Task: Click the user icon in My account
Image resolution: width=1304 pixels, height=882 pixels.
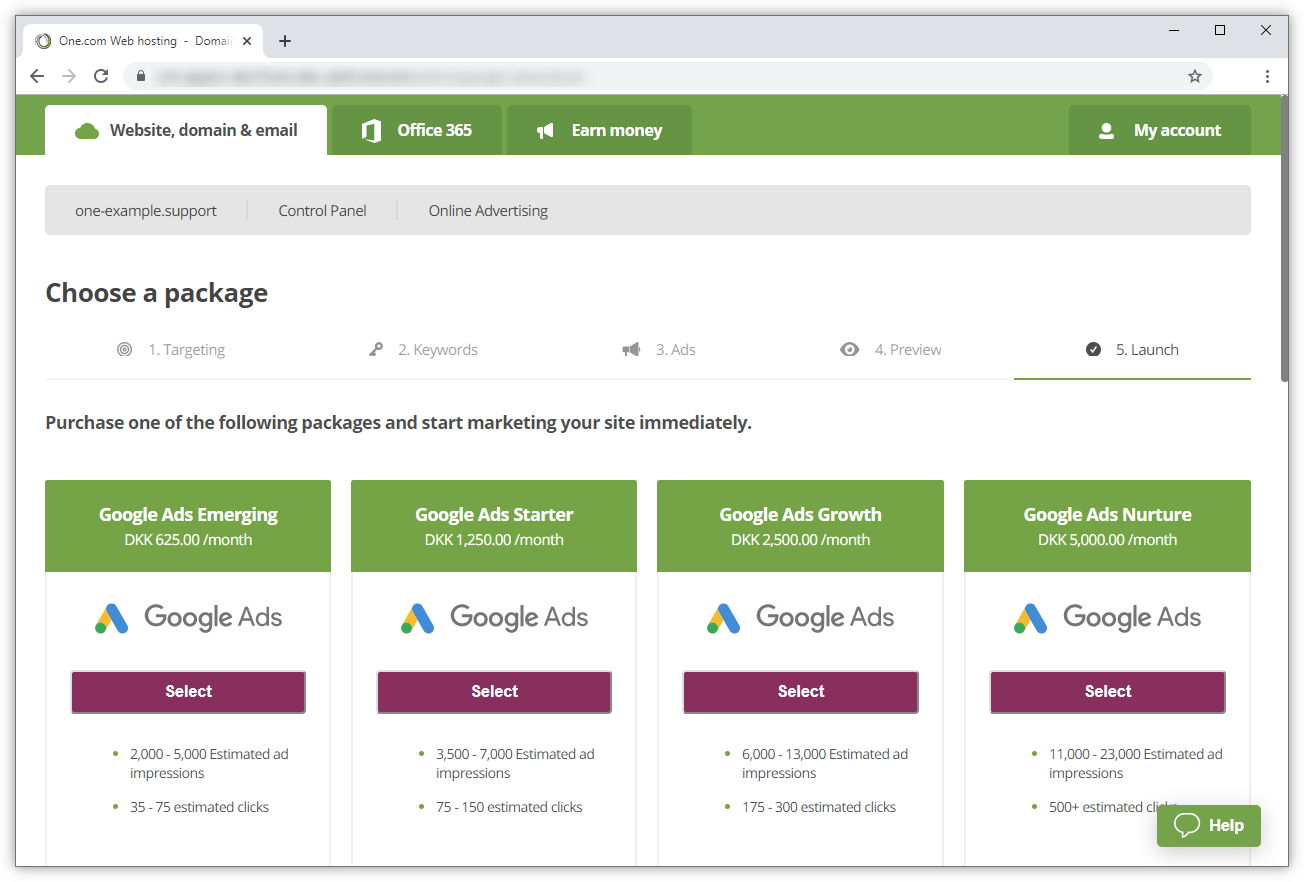Action: click(x=1106, y=131)
